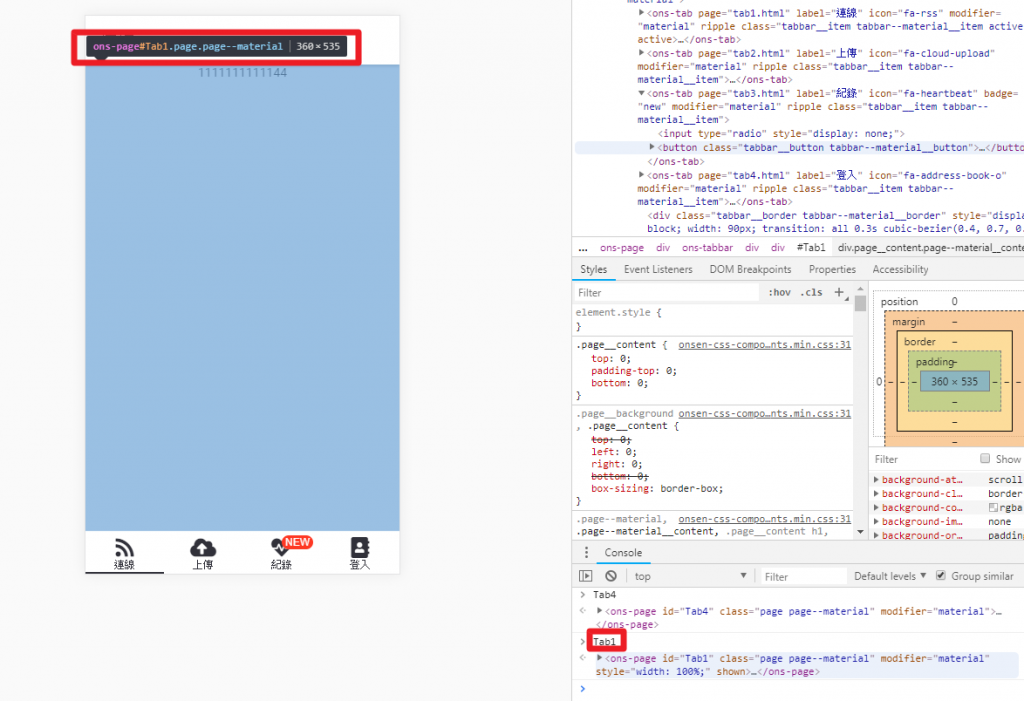Open the 登入 address book tab
1024x701 pixels.
(x=360, y=553)
